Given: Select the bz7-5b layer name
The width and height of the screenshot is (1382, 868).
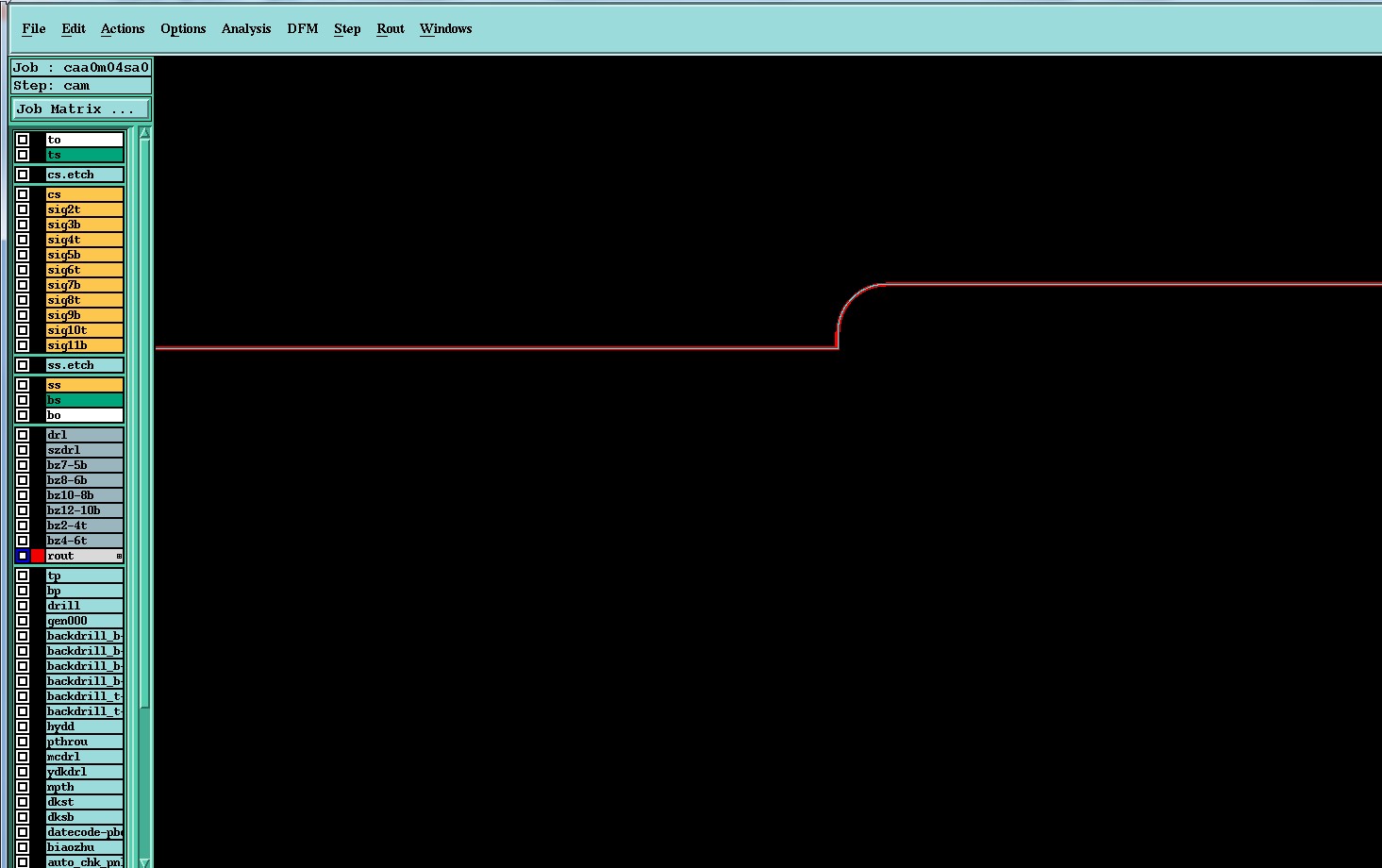Looking at the screenshot, I should click(x=85, y=465).
